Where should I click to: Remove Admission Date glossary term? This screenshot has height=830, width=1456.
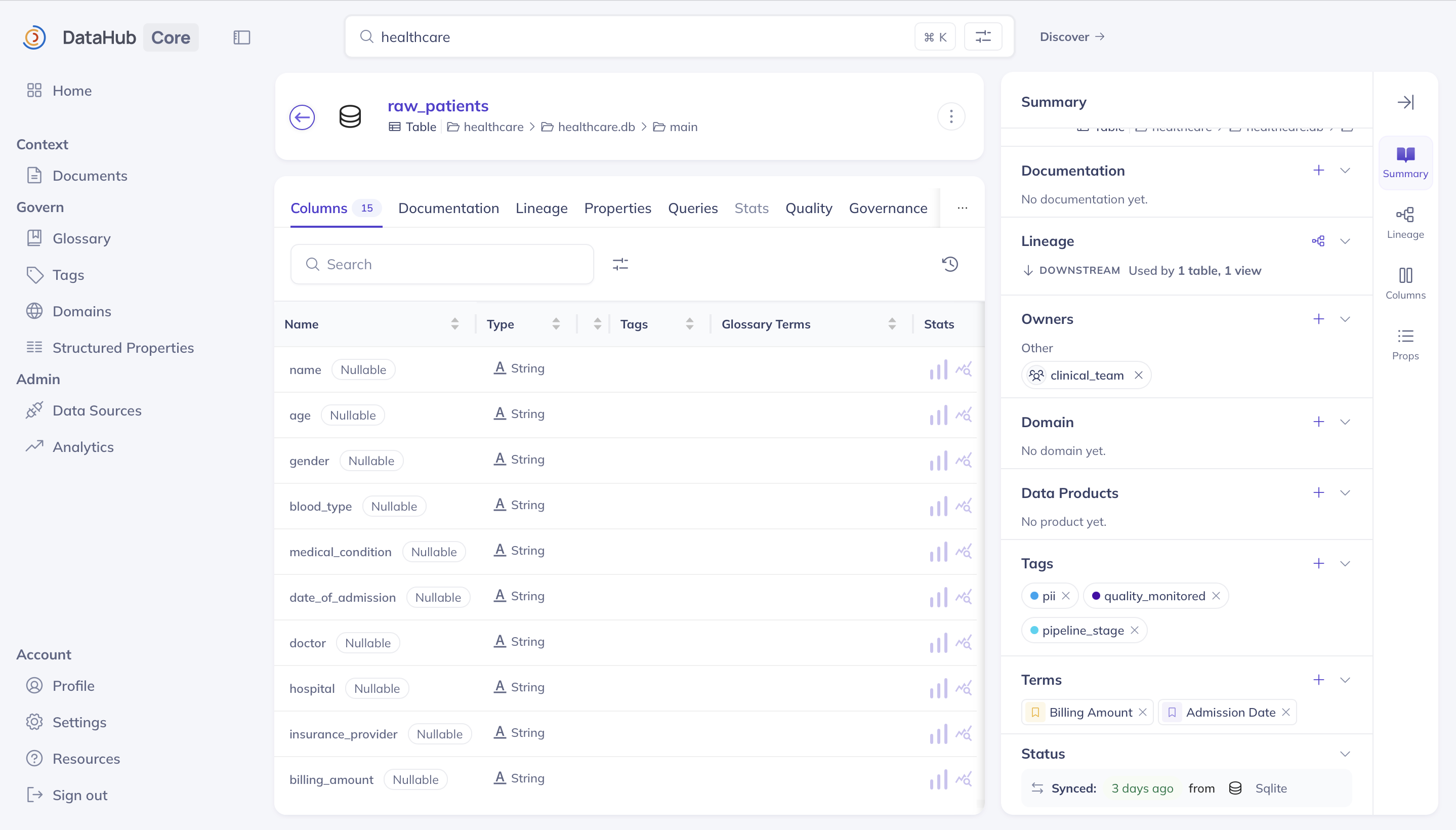click(1285, 712)
